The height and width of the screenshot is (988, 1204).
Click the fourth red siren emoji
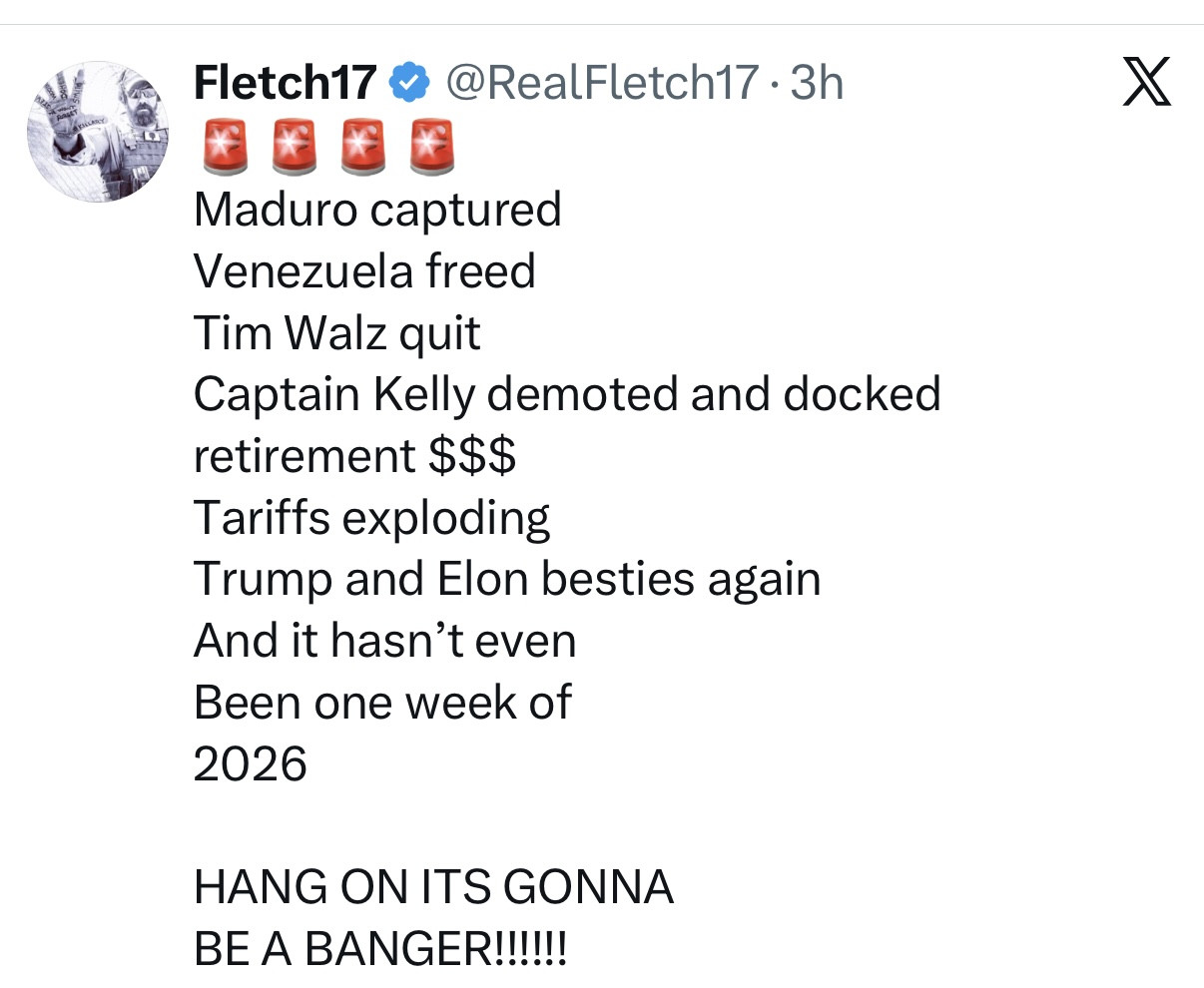pos(431,148)
